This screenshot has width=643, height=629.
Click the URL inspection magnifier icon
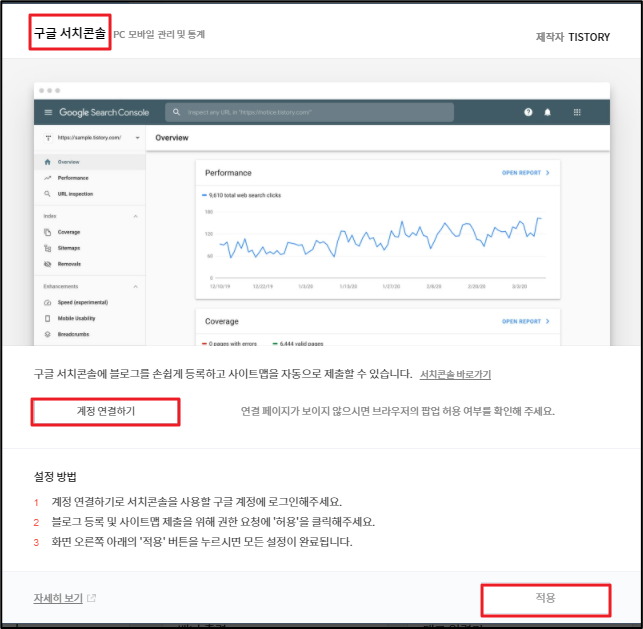[48, 194]
